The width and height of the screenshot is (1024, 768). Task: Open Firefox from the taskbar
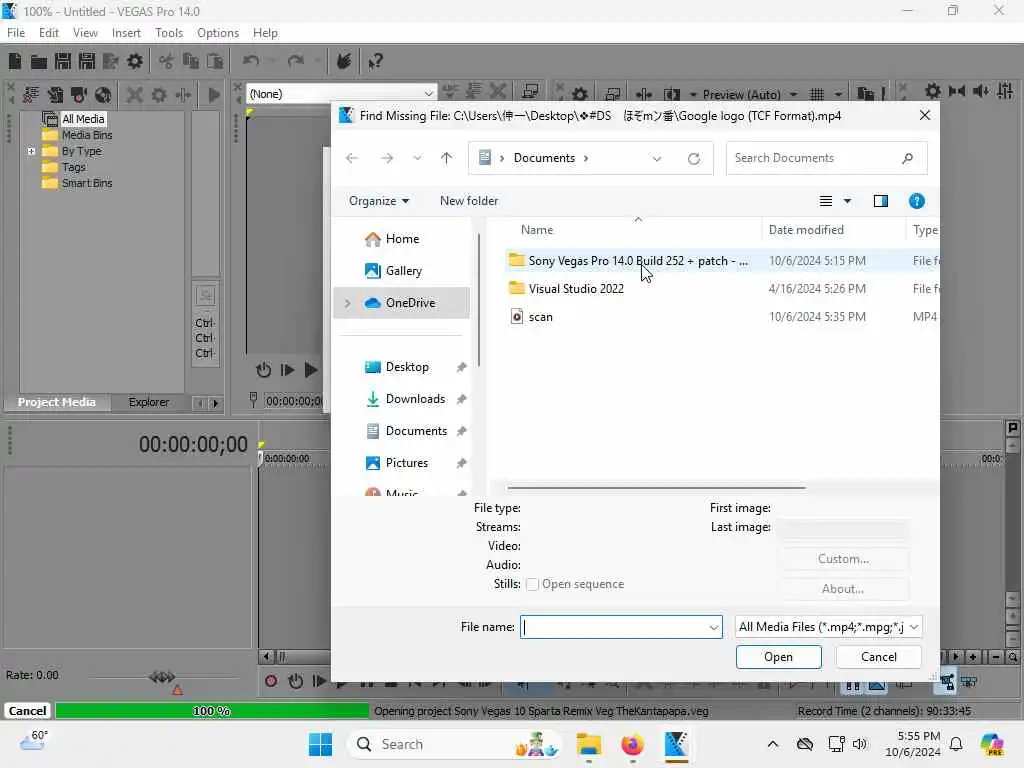[x=632, y=744]
